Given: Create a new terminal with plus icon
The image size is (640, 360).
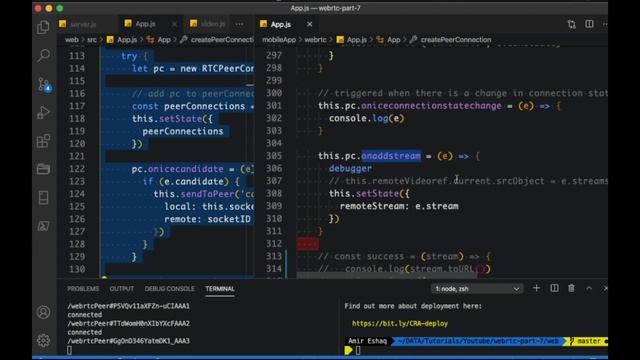Looking at the screenshot, I should [536, 288].
